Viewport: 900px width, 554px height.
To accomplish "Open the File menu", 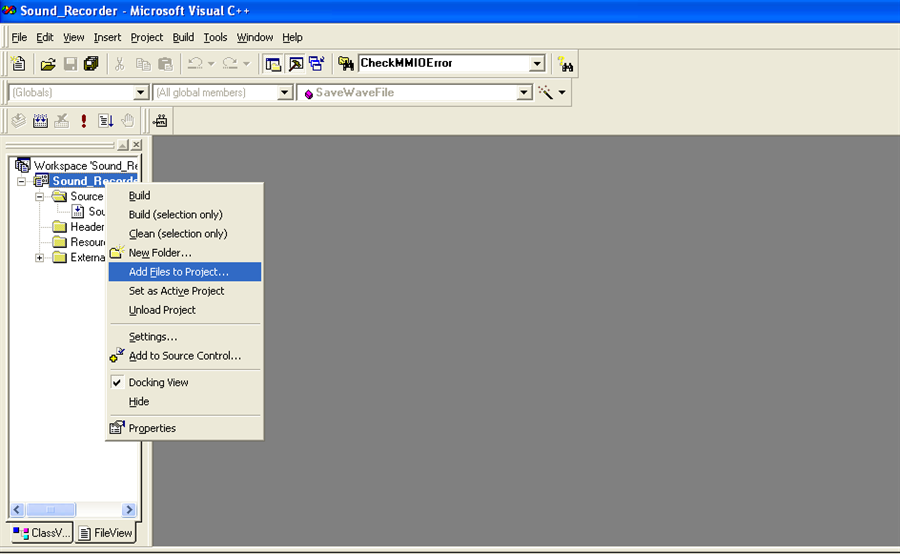I will coord(20,37).
